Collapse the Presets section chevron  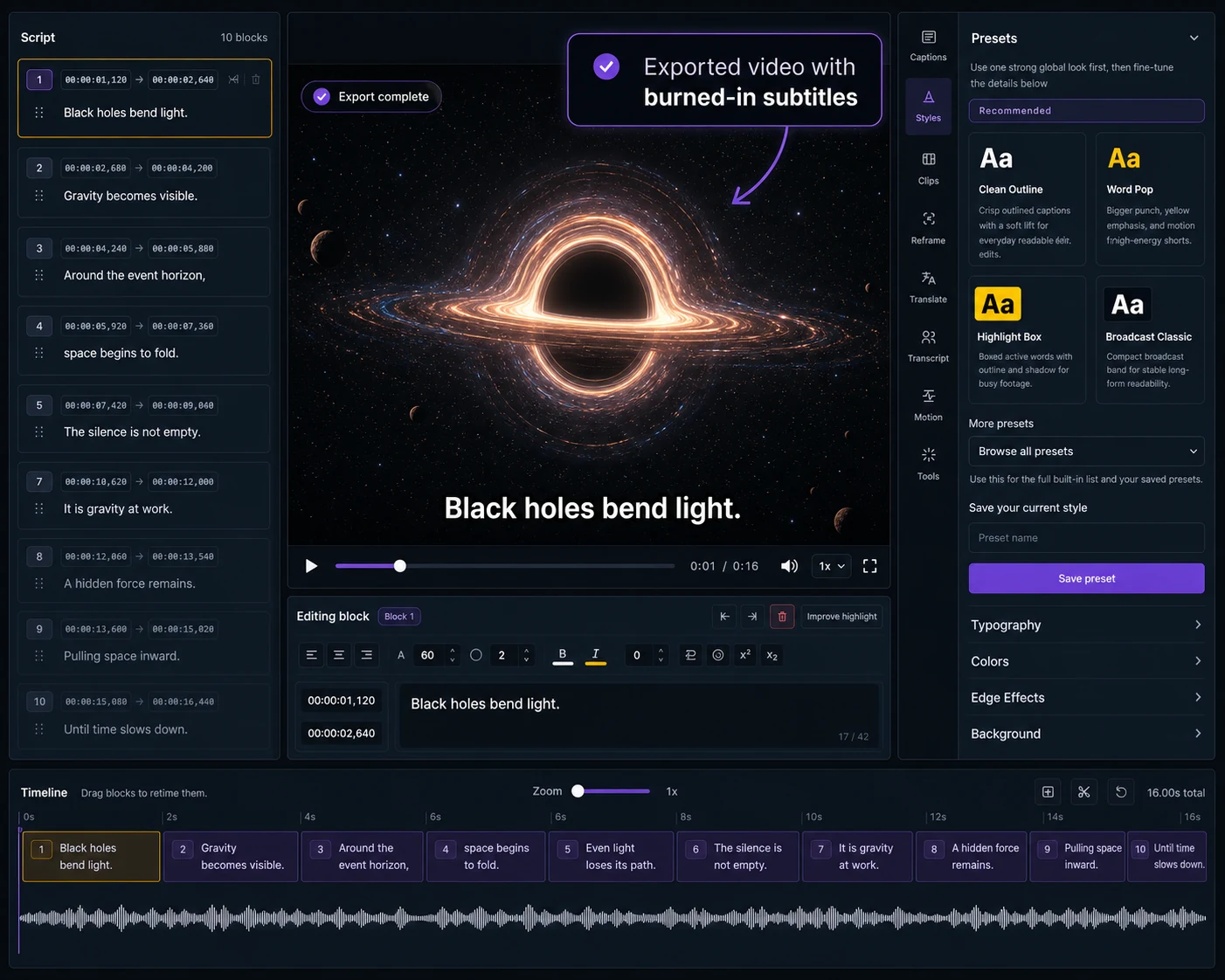click(1194, 38)
